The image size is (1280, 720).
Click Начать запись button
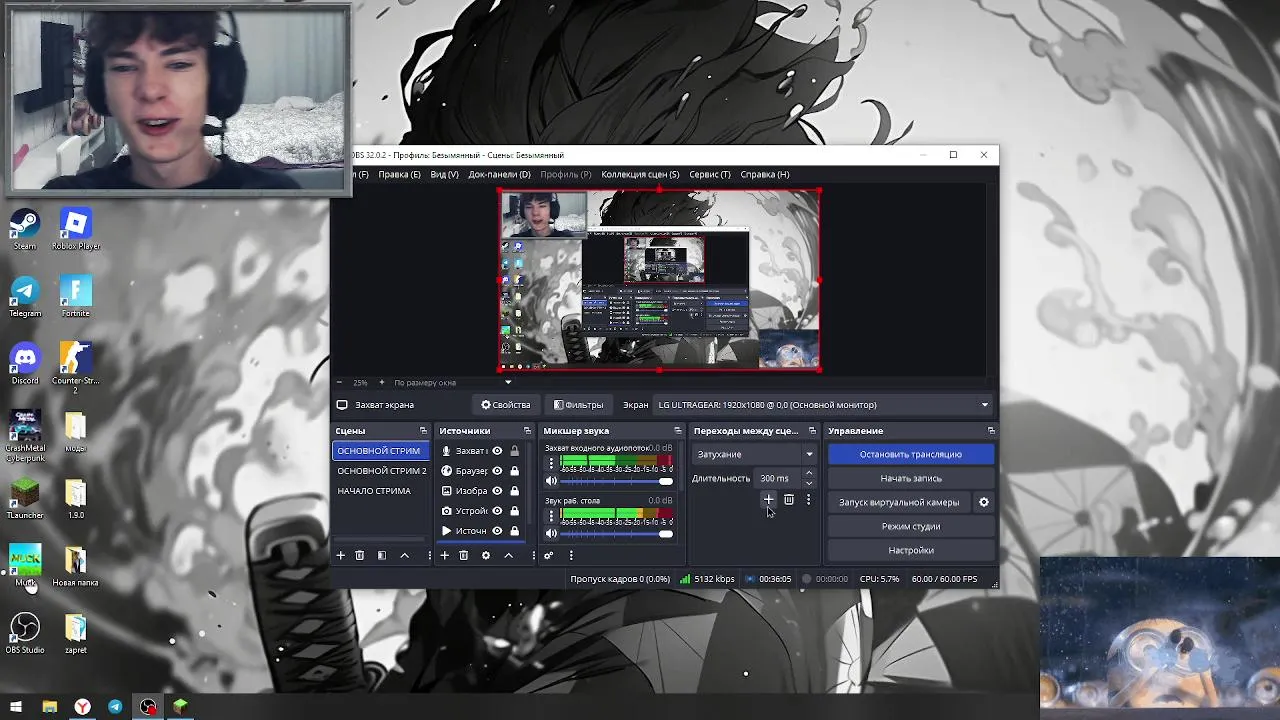pos(911,478)
